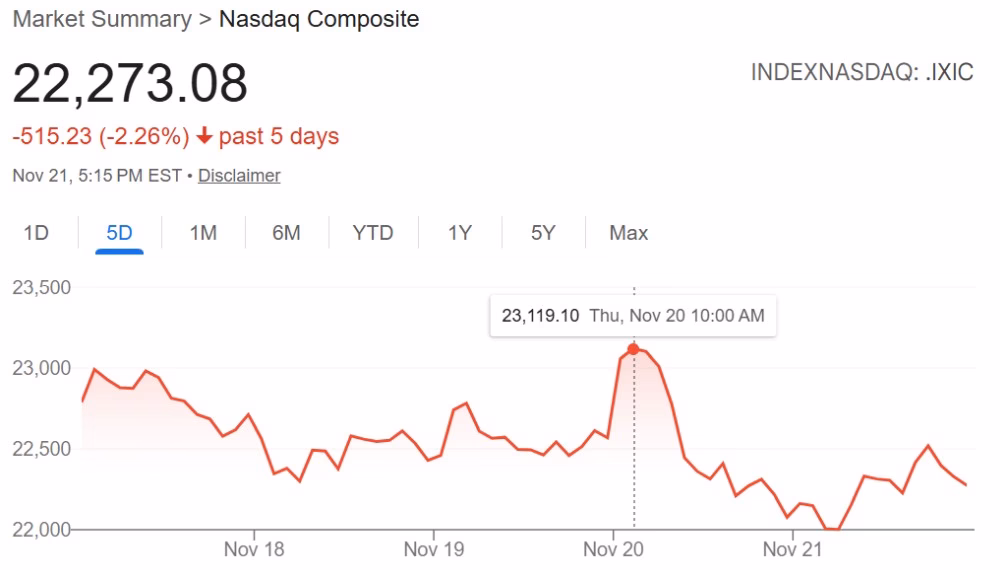Click the Nov 19 axis label
The height and width of the screenshot is (570, 1000).
click(x=434, y=549)
